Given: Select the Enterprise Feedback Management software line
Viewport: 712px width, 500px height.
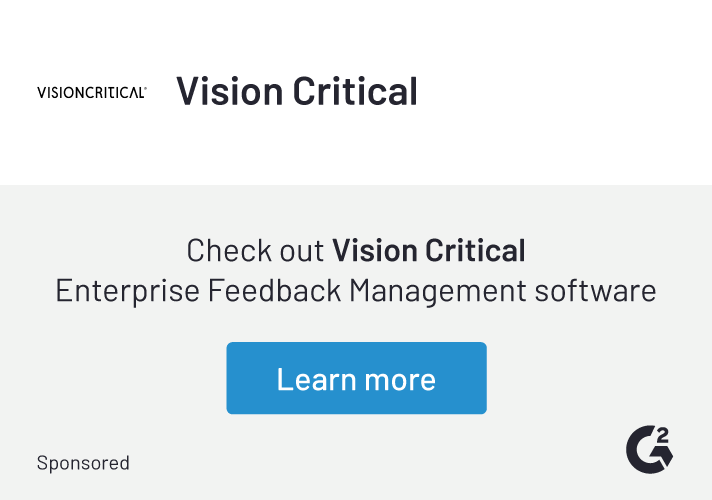Looking at the screenshot, I should point(356,291).
